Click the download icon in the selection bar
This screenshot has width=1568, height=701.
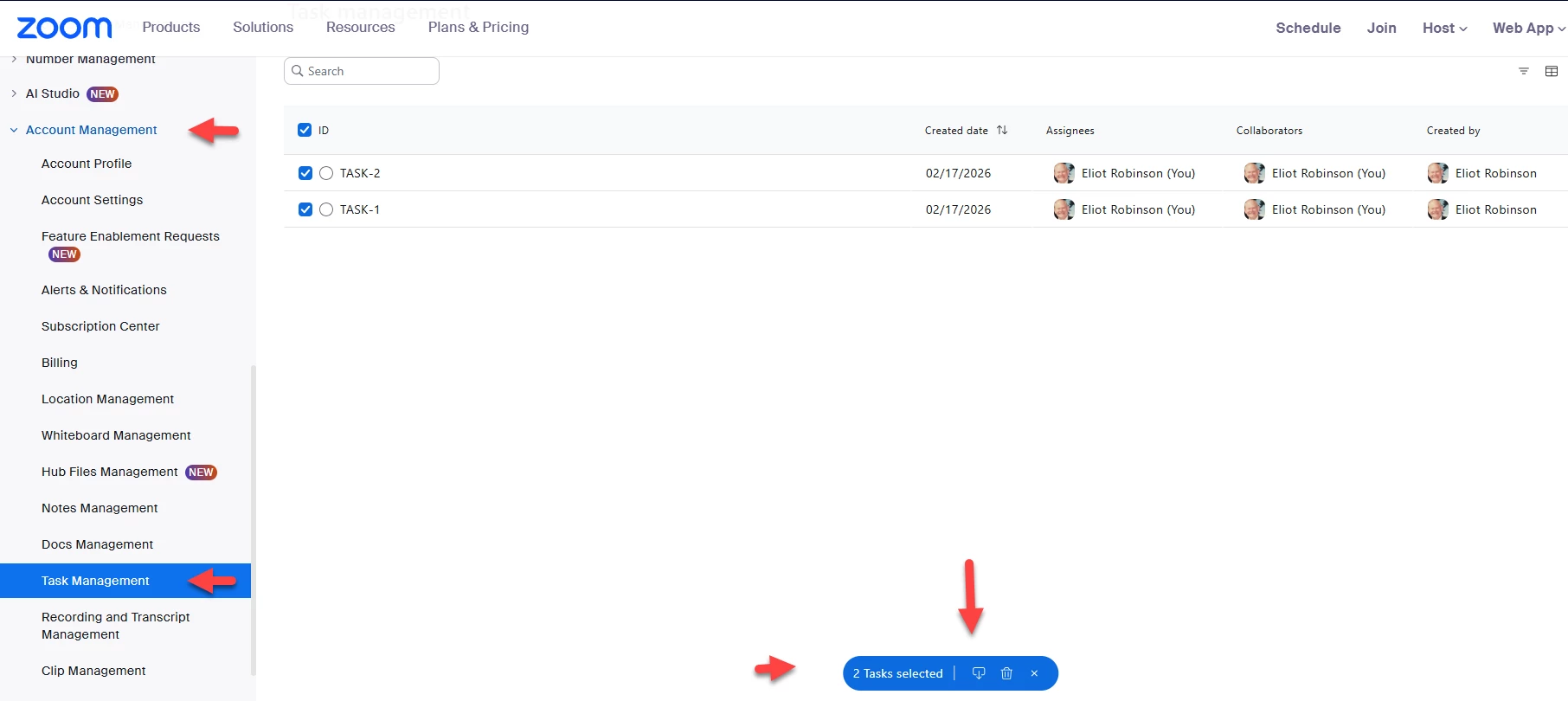point(979,673)
